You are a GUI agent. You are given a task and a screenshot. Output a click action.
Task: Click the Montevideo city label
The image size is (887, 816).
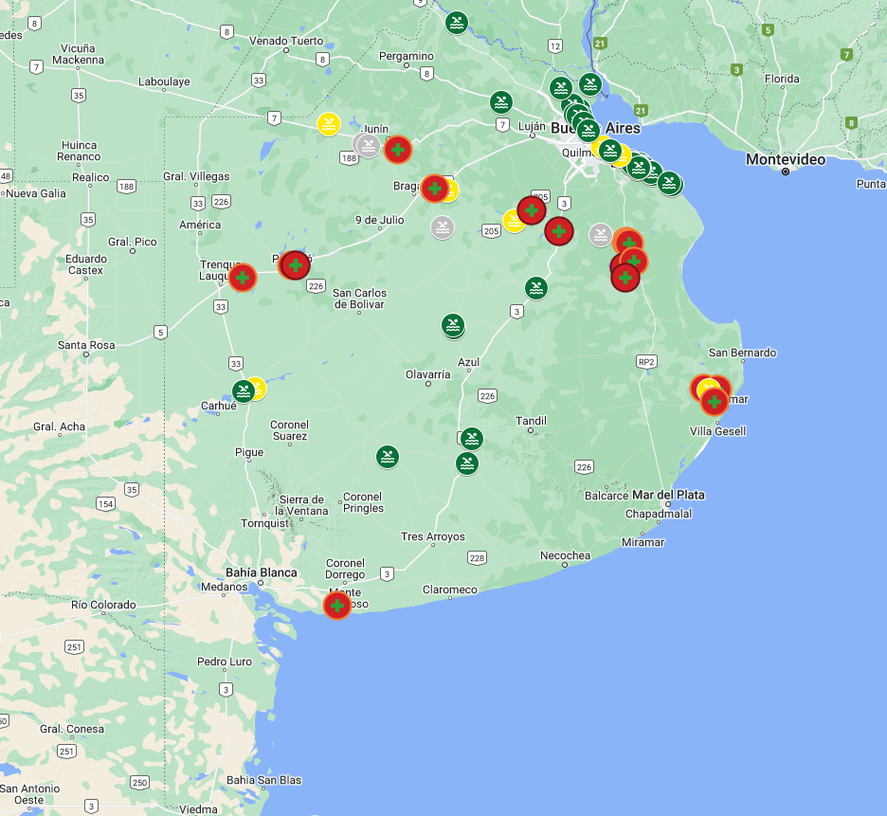pos(785,160)
